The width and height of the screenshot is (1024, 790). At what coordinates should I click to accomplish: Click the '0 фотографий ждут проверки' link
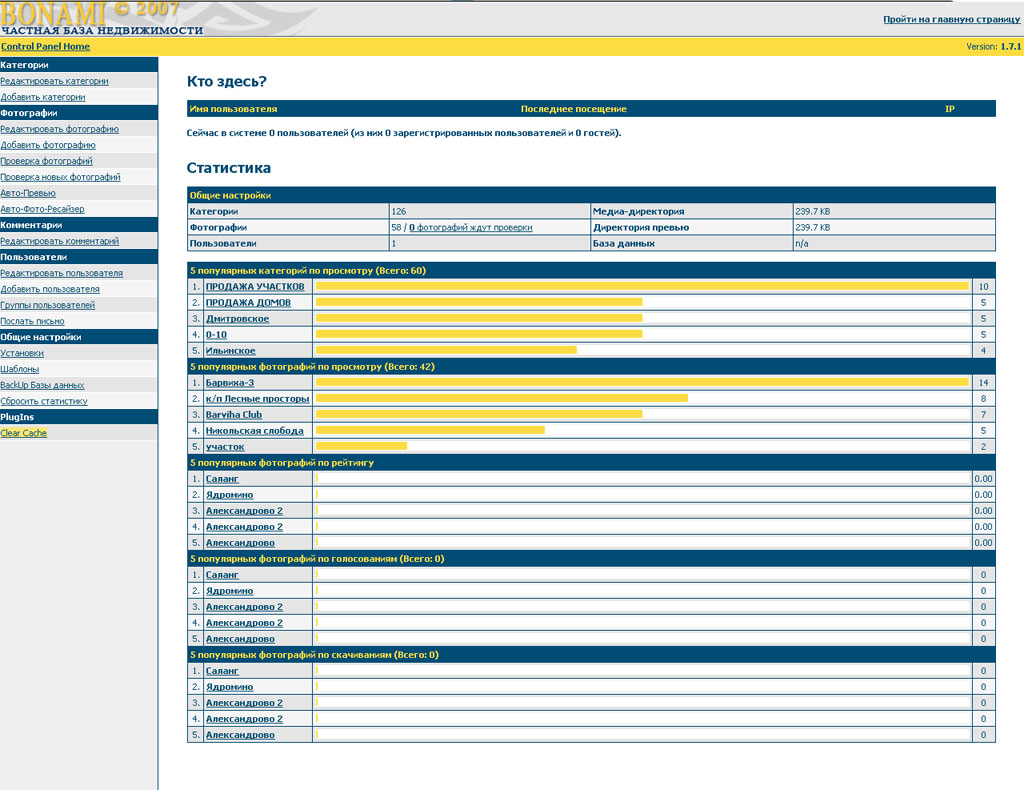coord(470,228)
